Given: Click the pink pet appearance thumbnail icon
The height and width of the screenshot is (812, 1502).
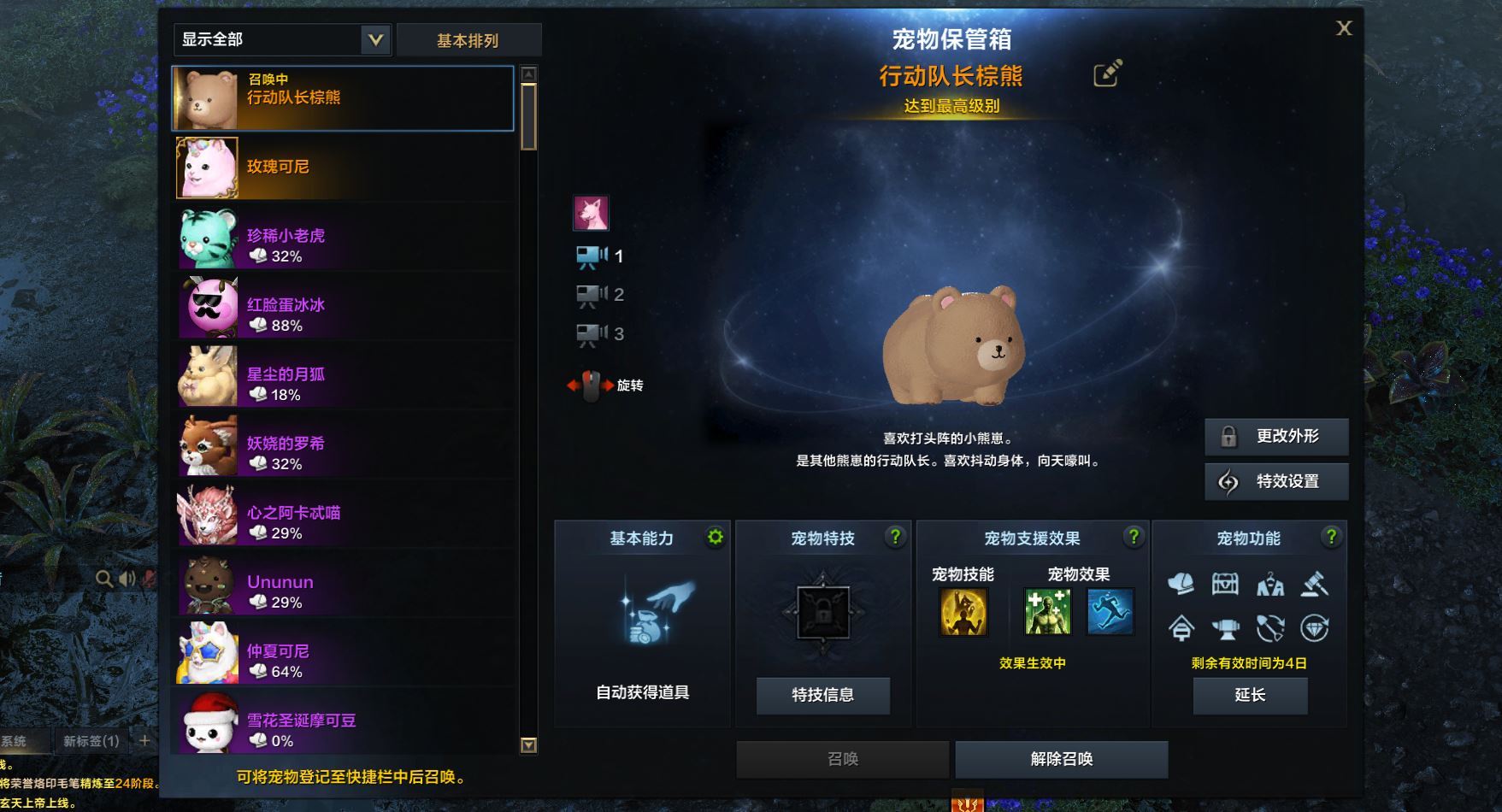Looking at the screenshot, I should tap(591, 213).
